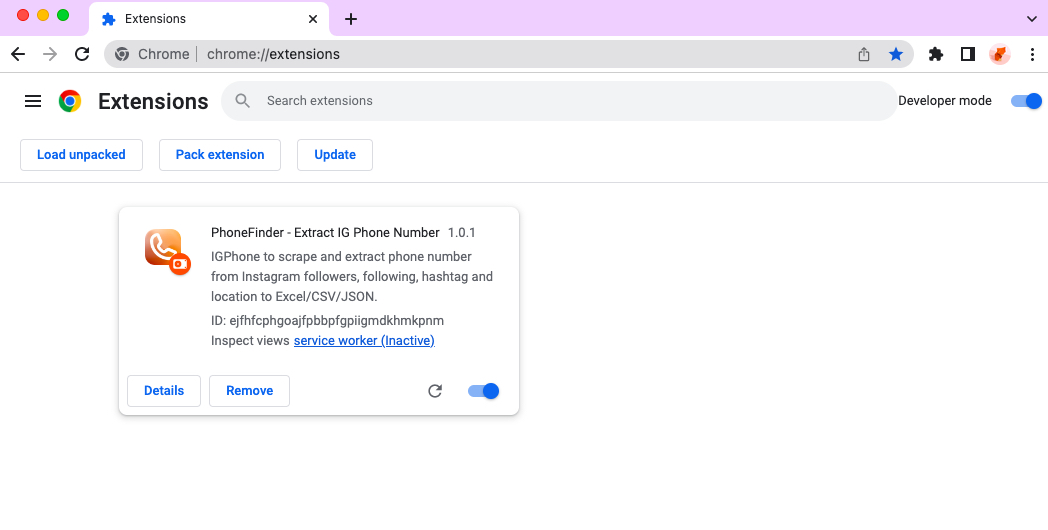
Task: Reload the current page
Action: coord(82,54)
